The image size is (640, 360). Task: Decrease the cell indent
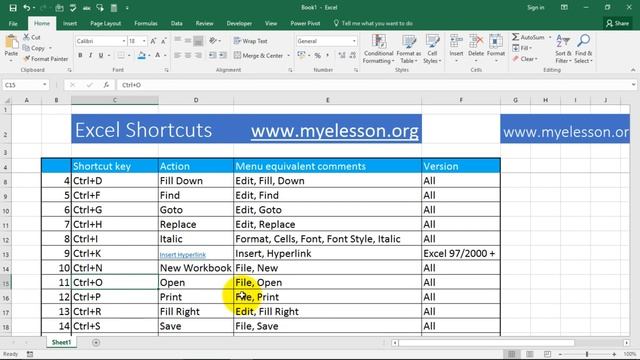(212, 55)
